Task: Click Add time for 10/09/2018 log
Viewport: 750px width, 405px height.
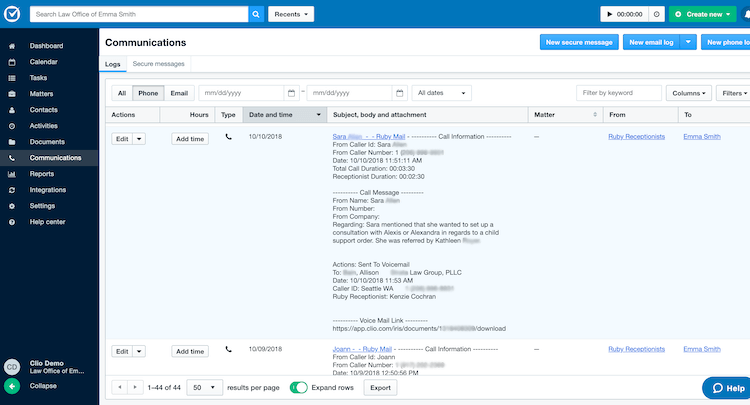Action: 190,351
